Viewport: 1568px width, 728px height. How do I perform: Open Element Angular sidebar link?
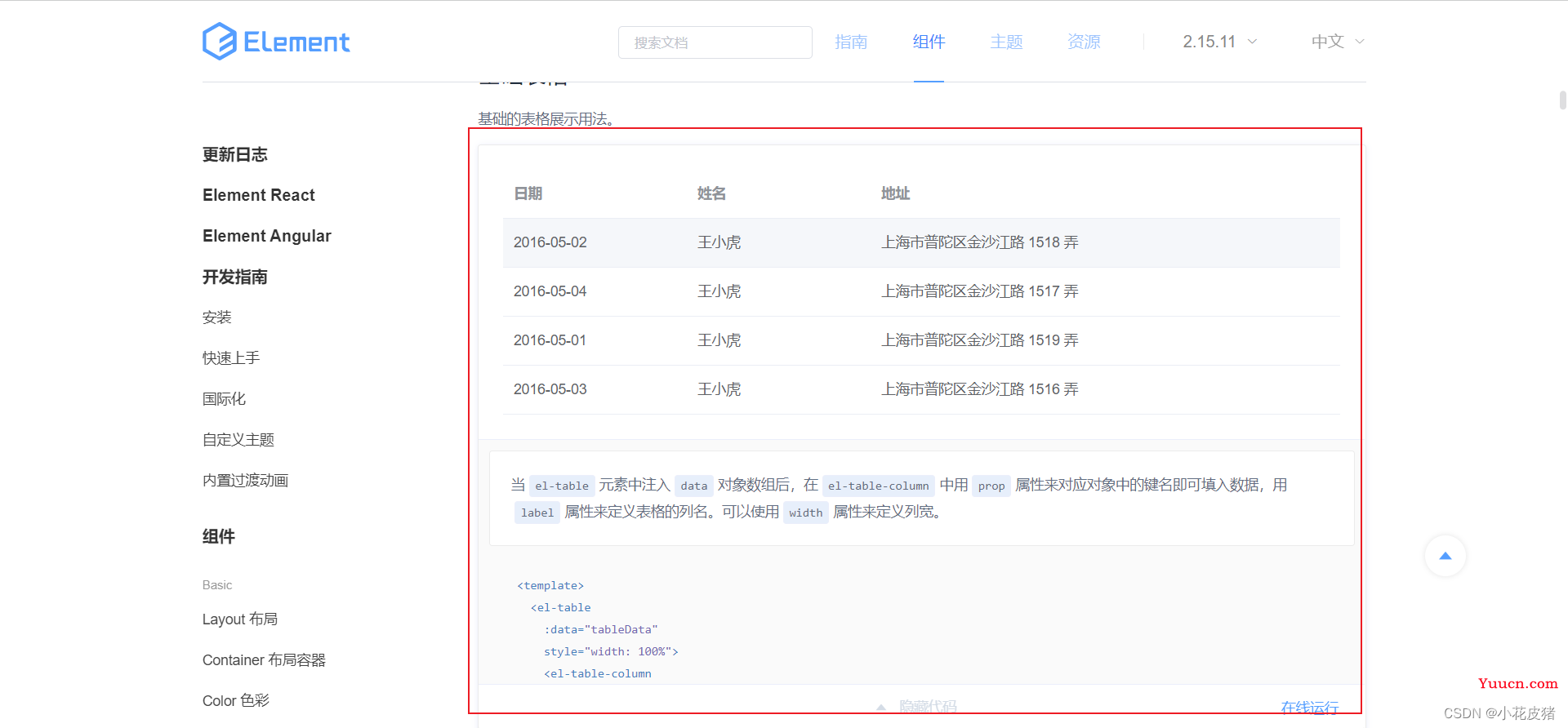point(267,236)
